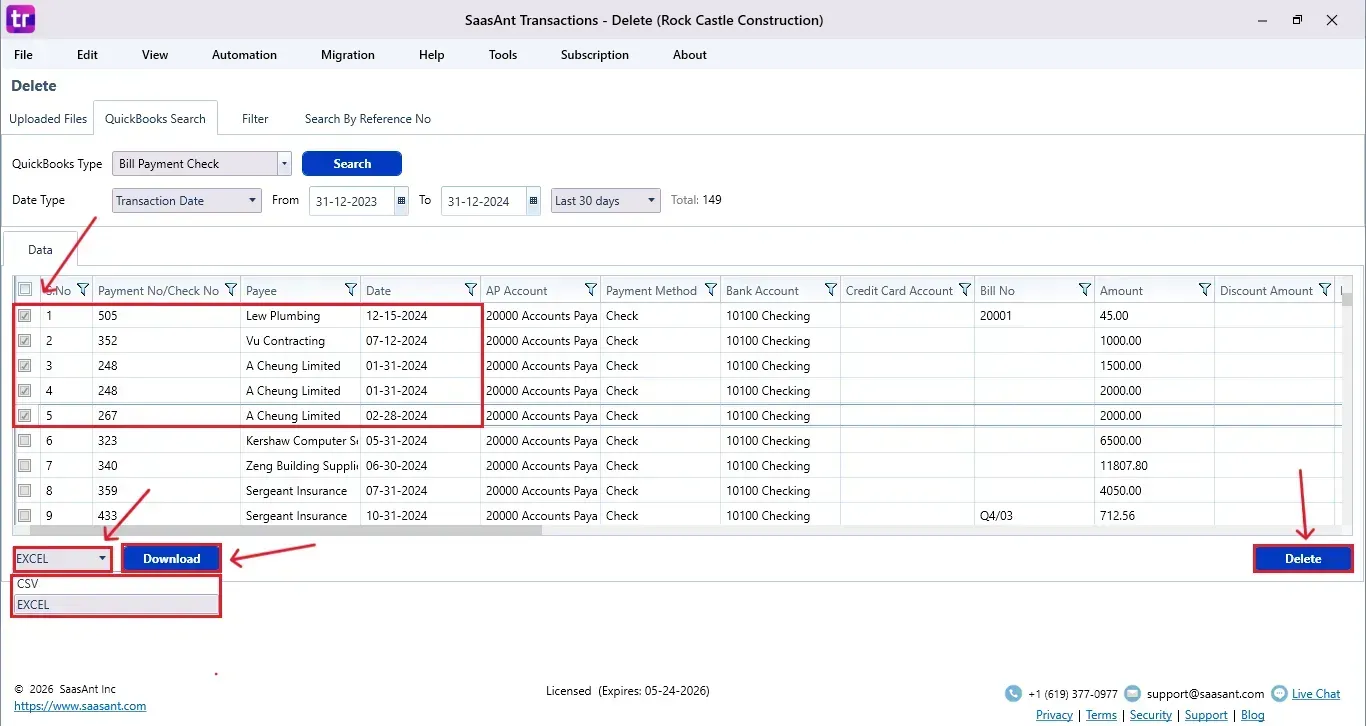
Task: Check the row 8 Sergeant Insurance checkbox
Action: click(x=25, y=491)
